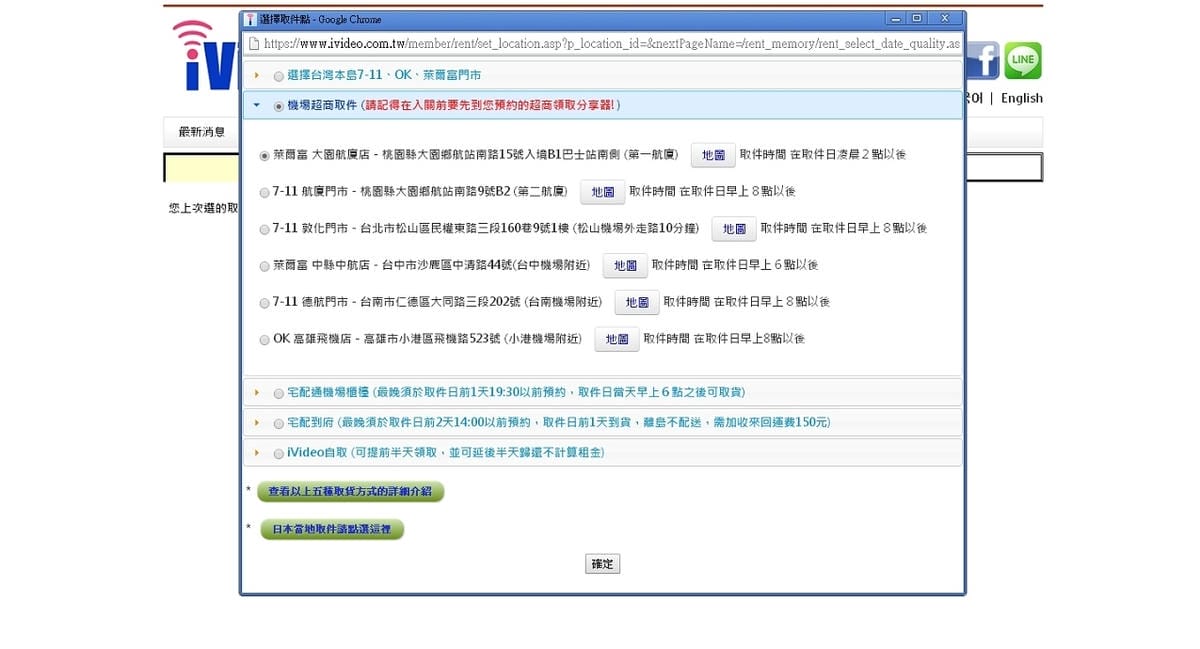
Task: Choose OK 高雄飛機店 pickup radio
Action: coord(264,339)
